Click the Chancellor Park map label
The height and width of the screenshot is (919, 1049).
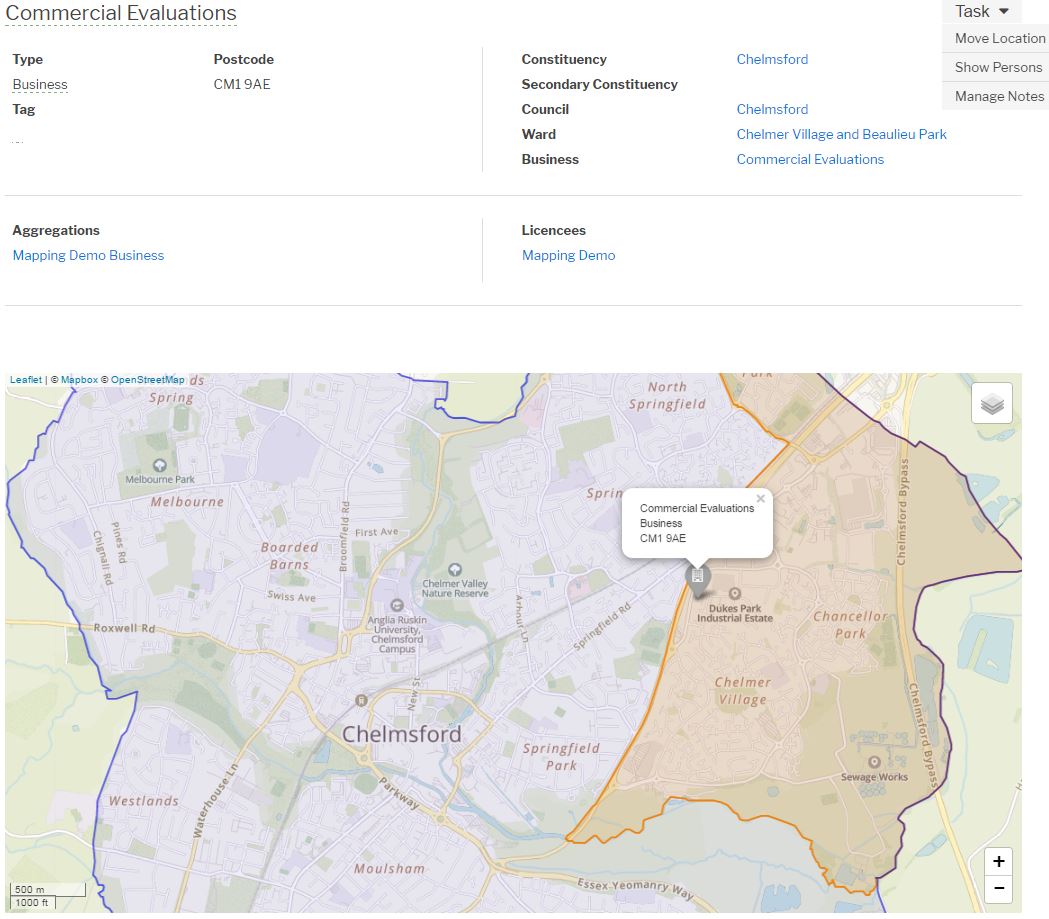pos(850,625)
